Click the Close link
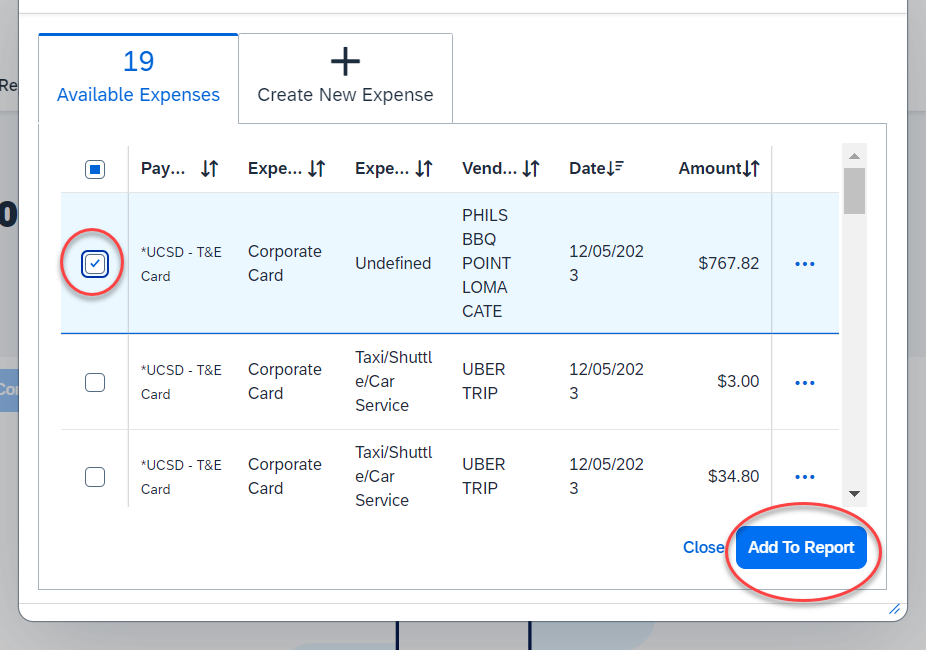This screenshot has width=926, height=650. [x=704, y=547]
